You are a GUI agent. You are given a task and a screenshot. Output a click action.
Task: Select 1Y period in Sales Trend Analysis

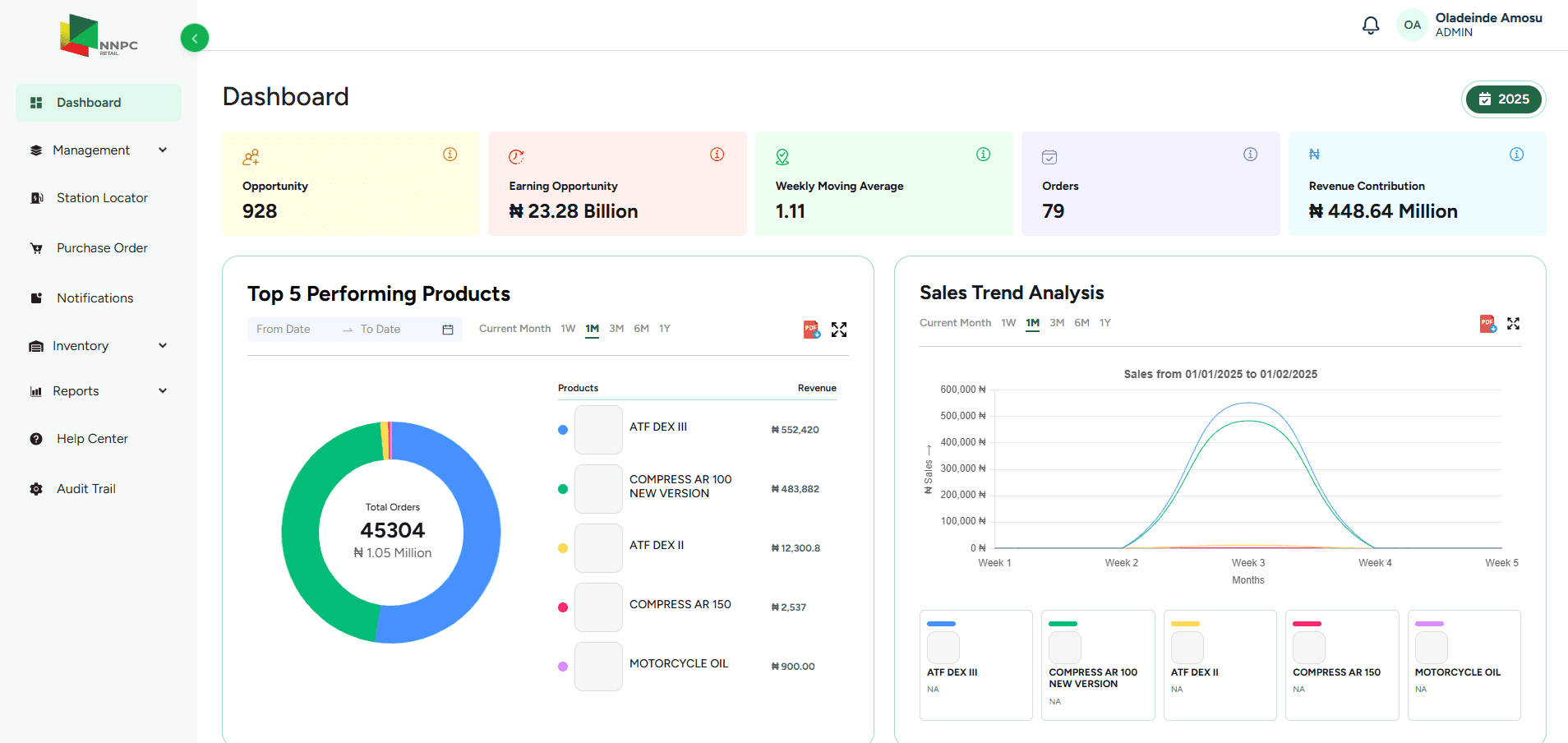pos(1105,322)
